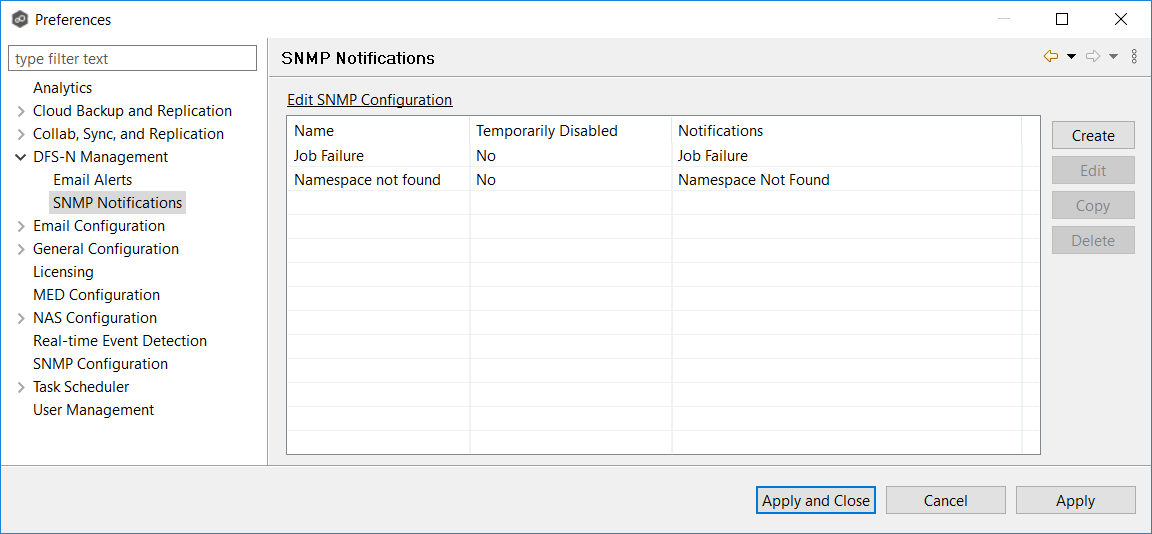This screenshot has height=534, width=1152.
Task: Click the Apply and Close button
Action: pyautogui.click(x=815, y=501)
